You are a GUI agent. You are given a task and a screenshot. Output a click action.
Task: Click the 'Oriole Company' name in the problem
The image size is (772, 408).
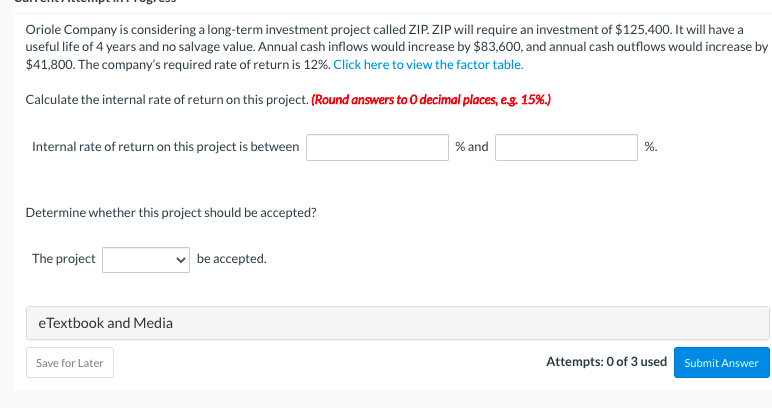[x=69, y=27]
